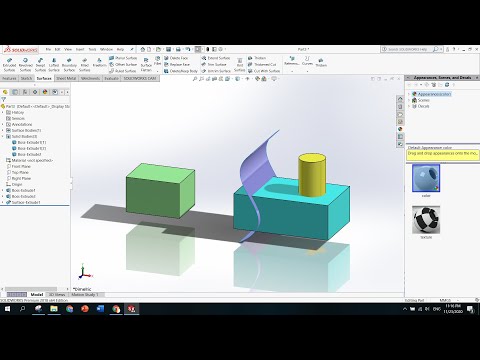
Task: Open the FeatureManager design tree tab
Action: pos(5,92)
